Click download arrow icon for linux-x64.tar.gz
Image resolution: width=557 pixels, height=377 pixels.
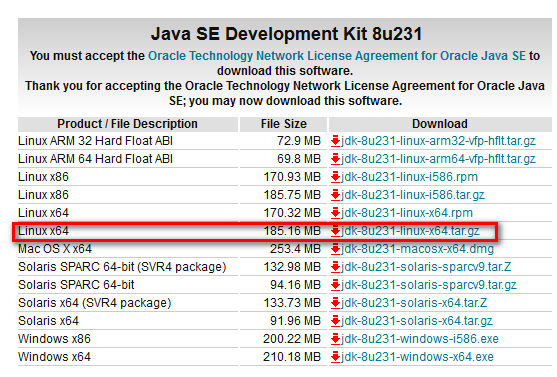pos(335,231)
